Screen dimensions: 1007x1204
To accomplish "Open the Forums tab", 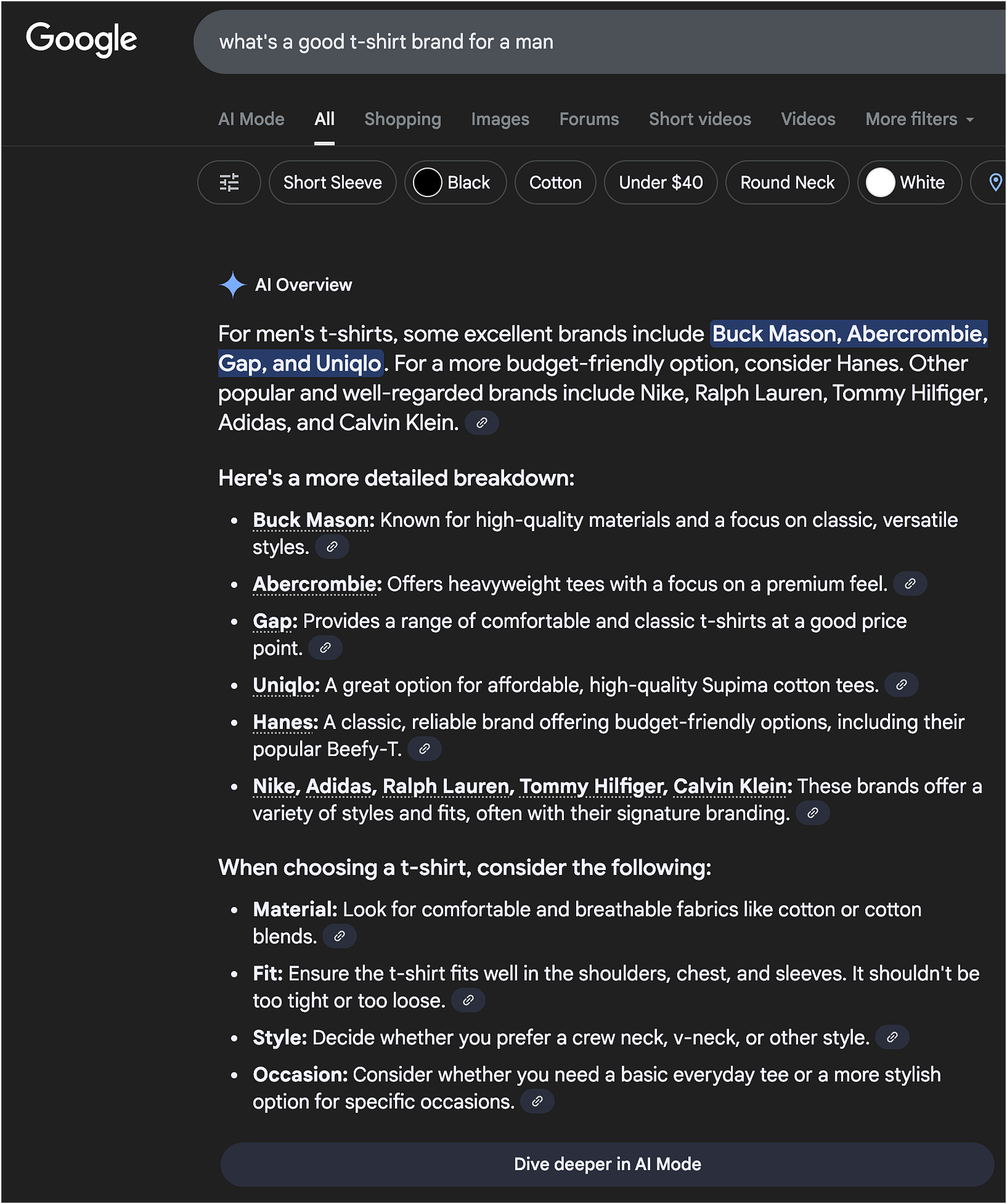I will [x=589, y=120].
